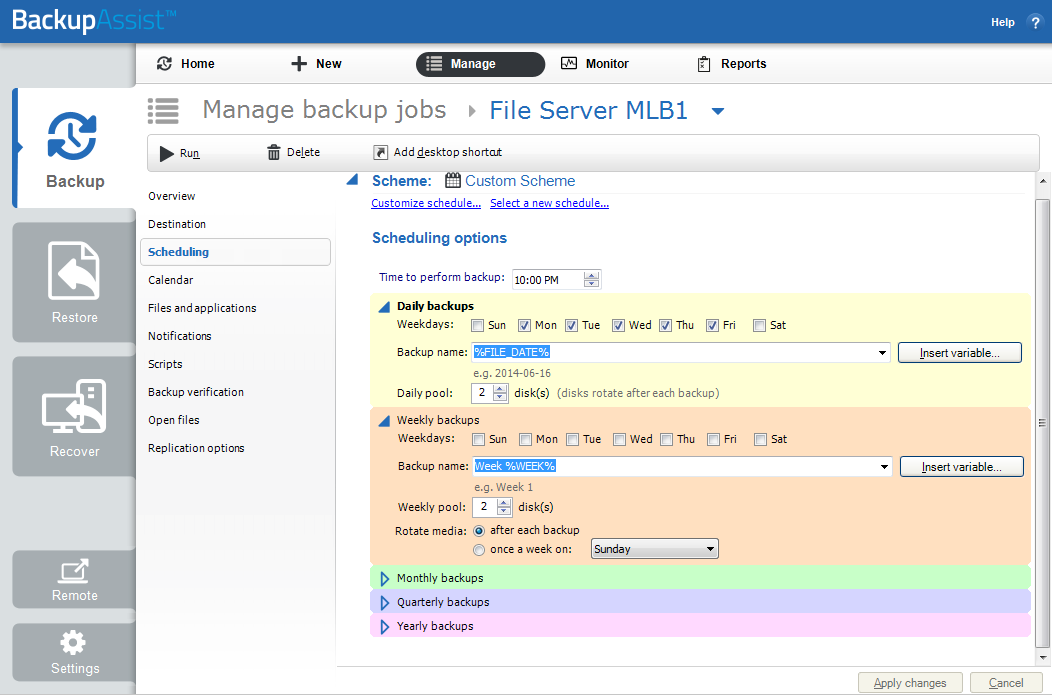
Task: Uncheck Mon in Daily backups weekdays
Action: click(525, 326)
